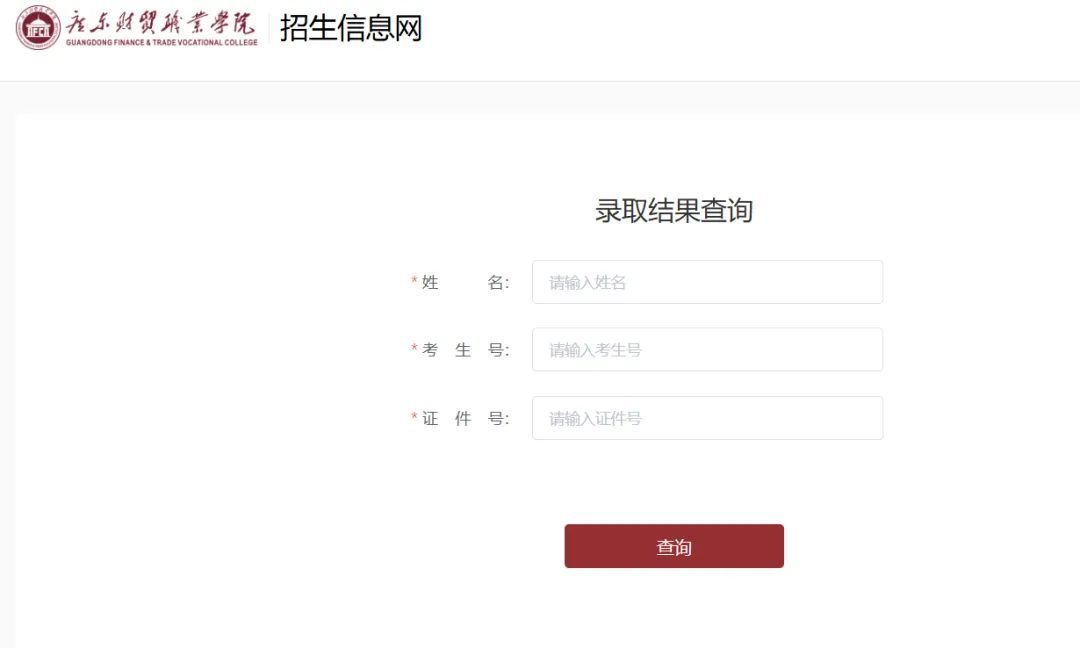Screen dimensions: 1080x648
Task: Focus the 证件号 input field
Action: click(x=707, y=418)
